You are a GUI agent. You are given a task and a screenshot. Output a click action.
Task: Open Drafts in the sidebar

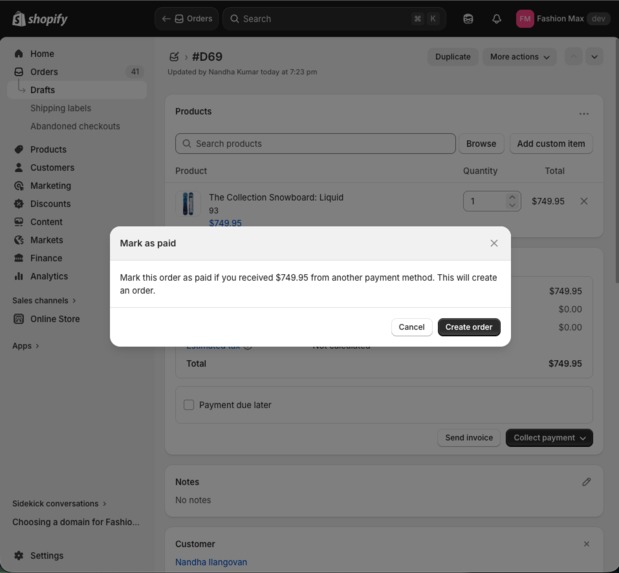pyautogui.click(x=77, y=90)
